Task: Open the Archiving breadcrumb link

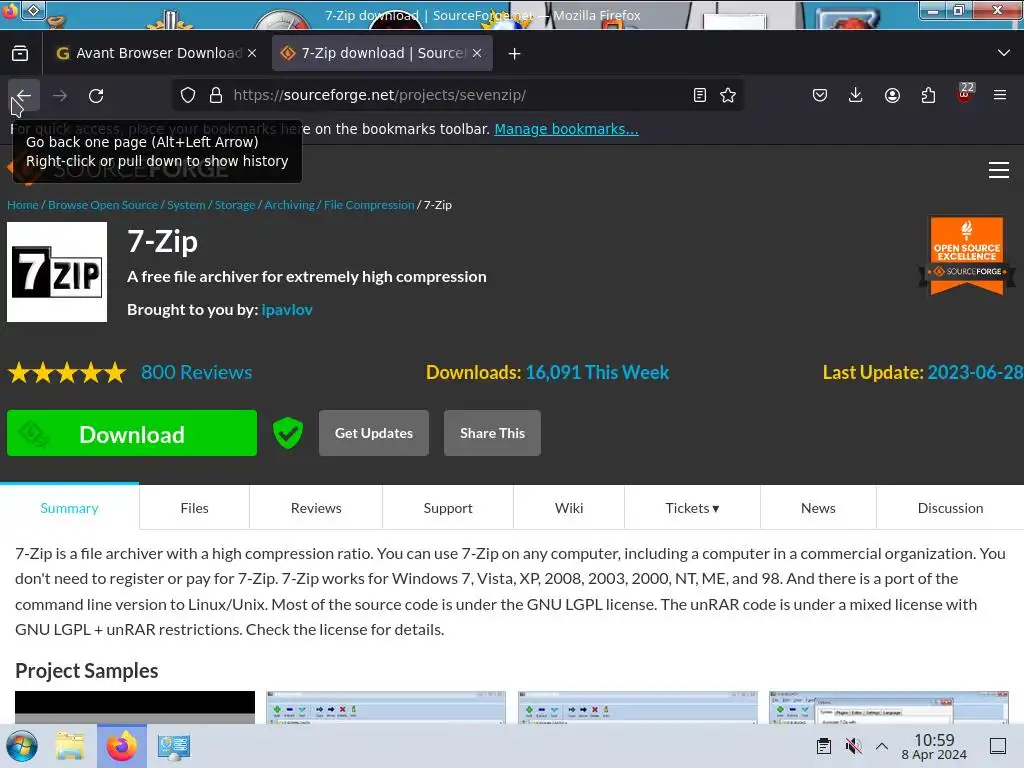Action: [289, 205]
